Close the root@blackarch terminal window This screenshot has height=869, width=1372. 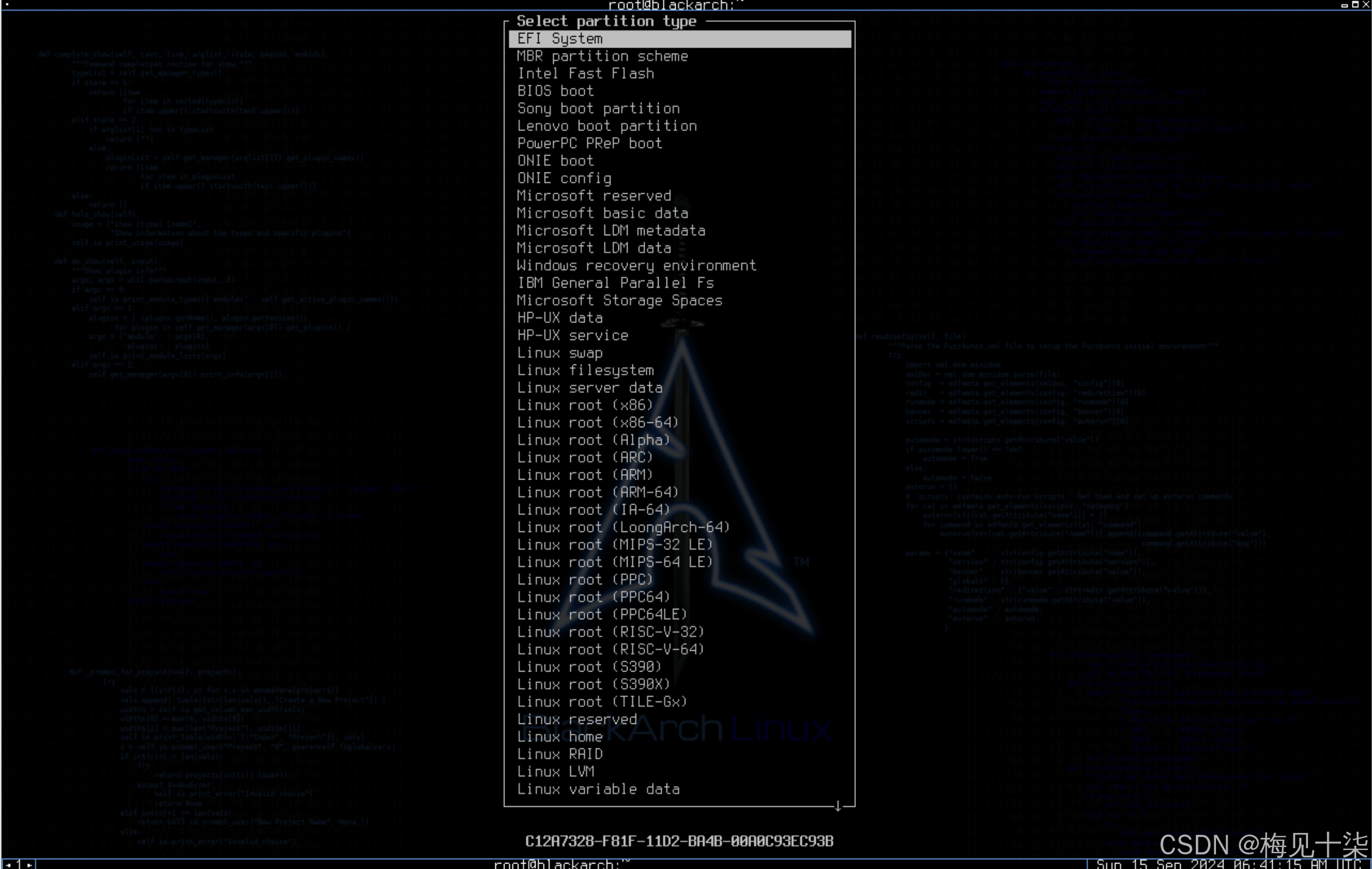click(x=1365, y=4)
